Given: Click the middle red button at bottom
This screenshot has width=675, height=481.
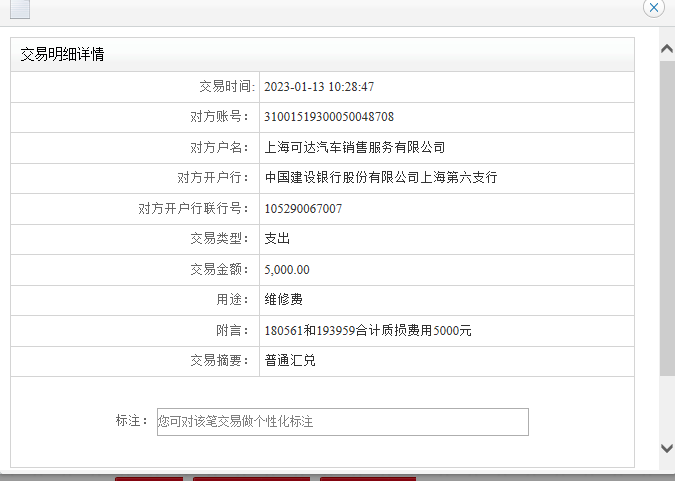Looking at the screenshot, I should (x=251, y=478).
